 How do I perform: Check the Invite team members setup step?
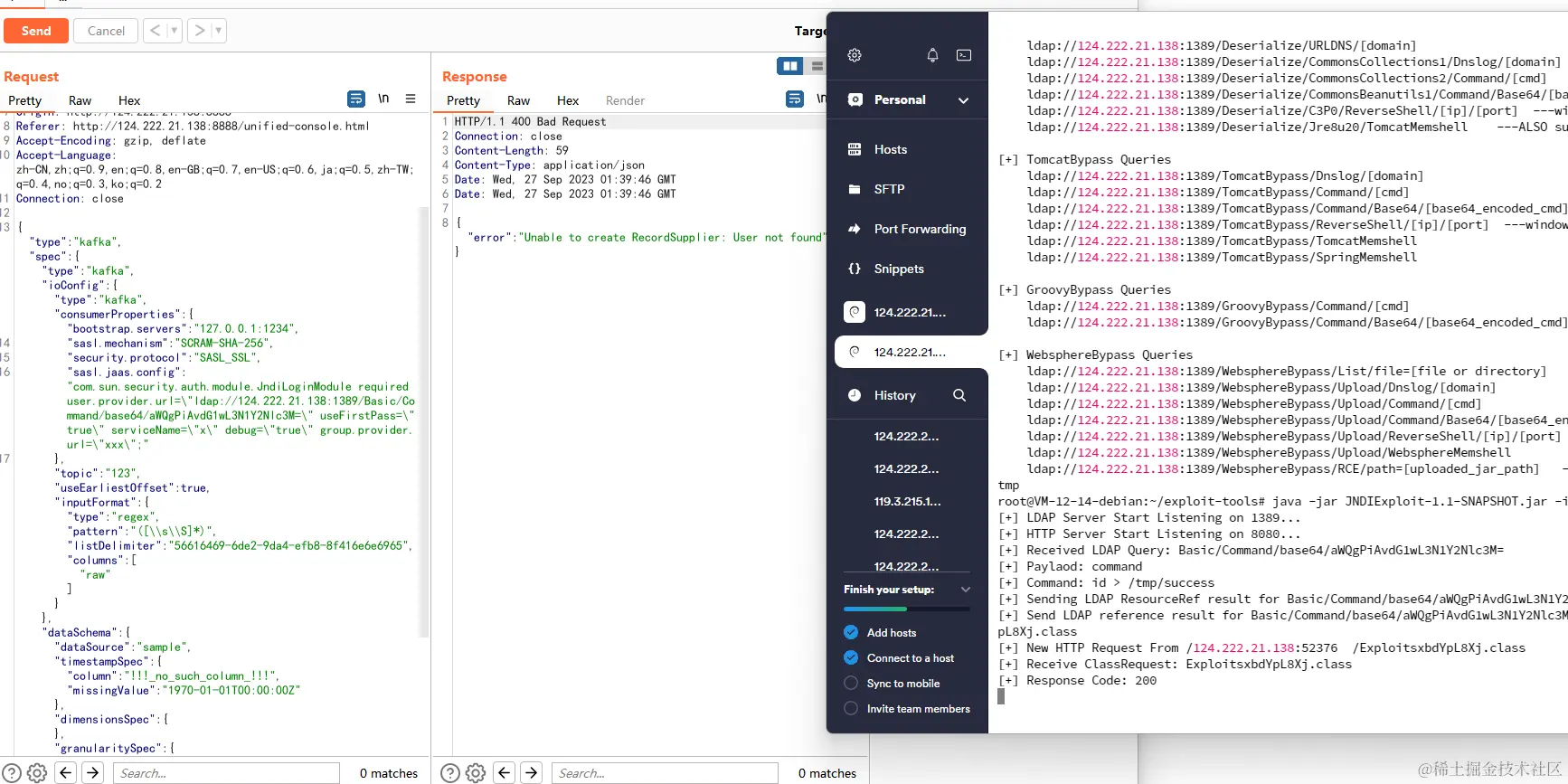851,708
